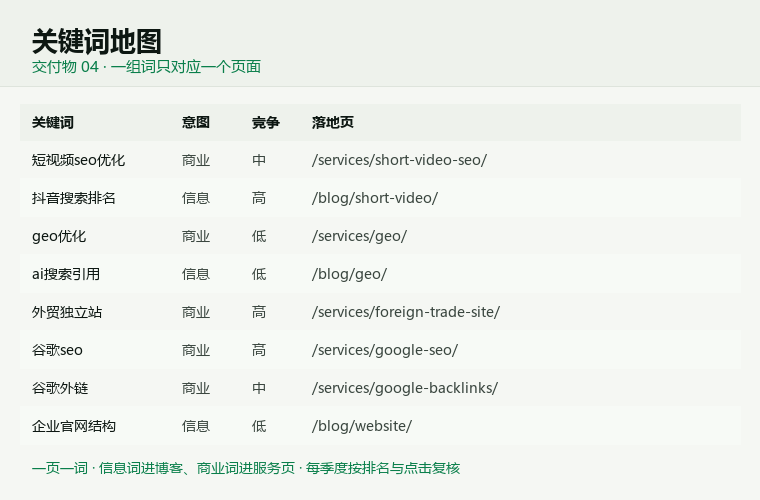This screenshot has width=760, height=500.
Task: Click the 意图 value in 短视频seo优化 row
Action: pos(196,160)
